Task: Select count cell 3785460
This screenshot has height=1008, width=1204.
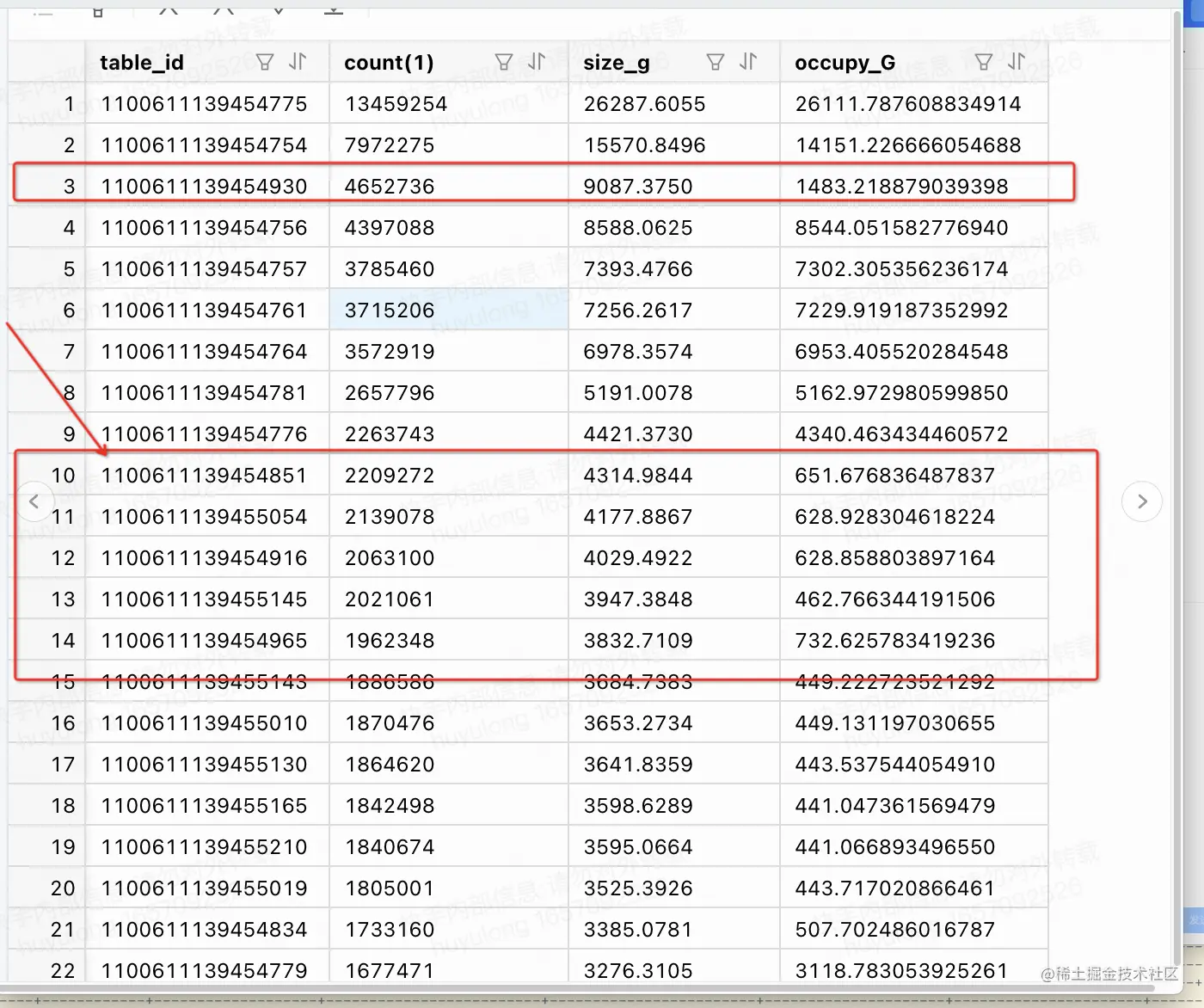Action: click(x=449, y=269)
